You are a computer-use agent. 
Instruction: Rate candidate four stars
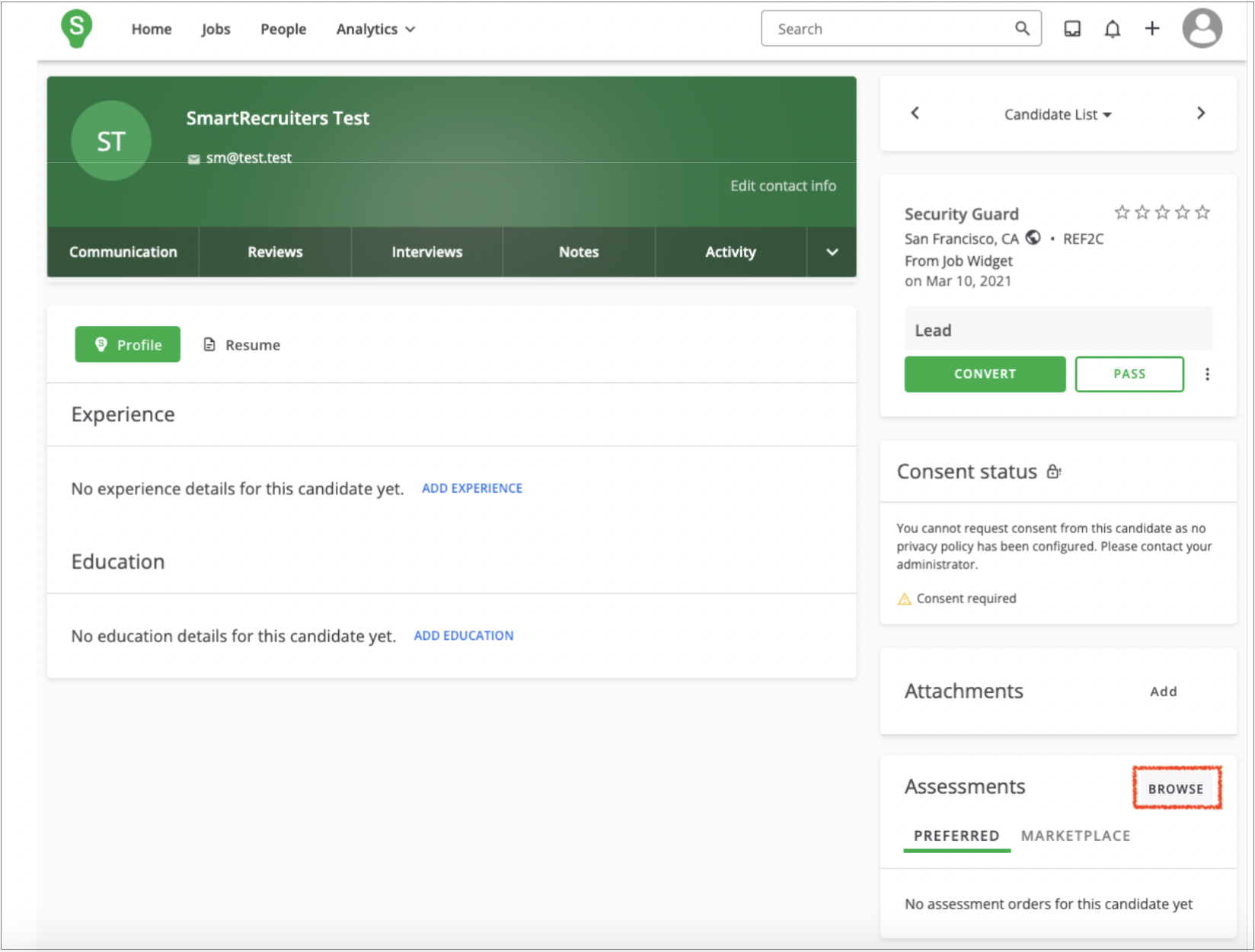(x=1182, y=212)
